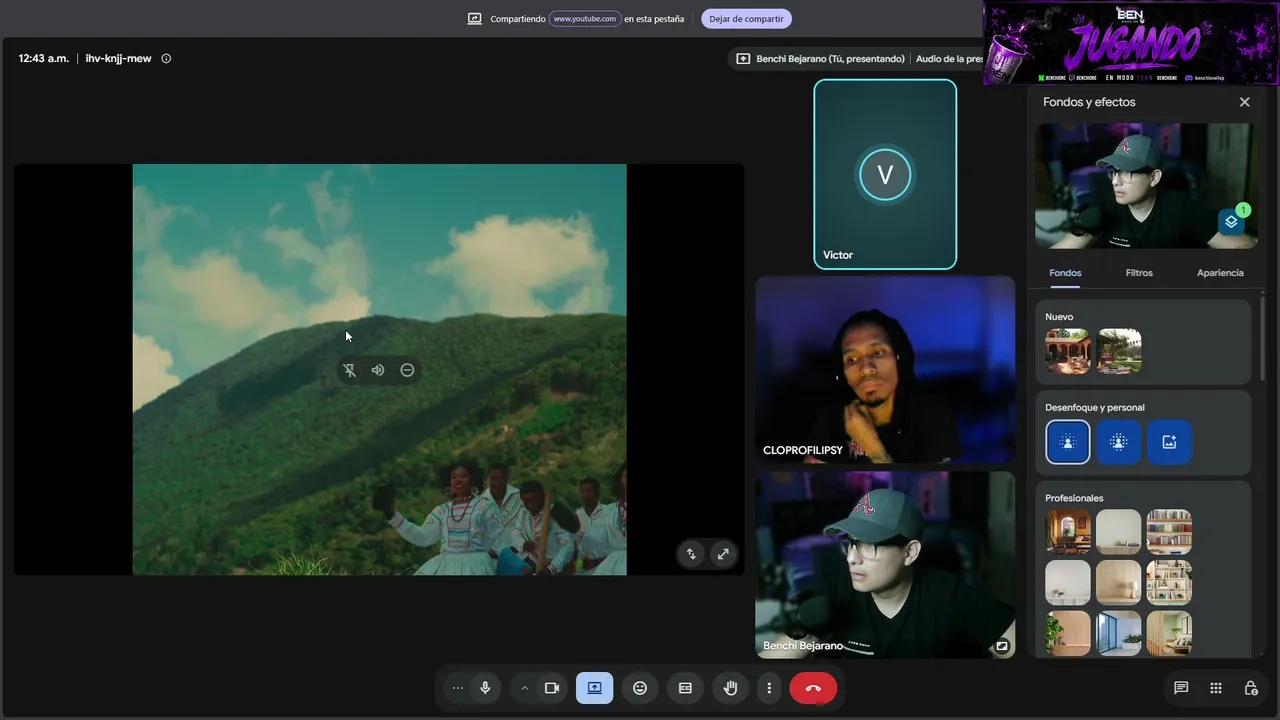The image size is (1280, 720).
Task: Close the 'Fondos y efectos' panel
Action: (1245, 102)
